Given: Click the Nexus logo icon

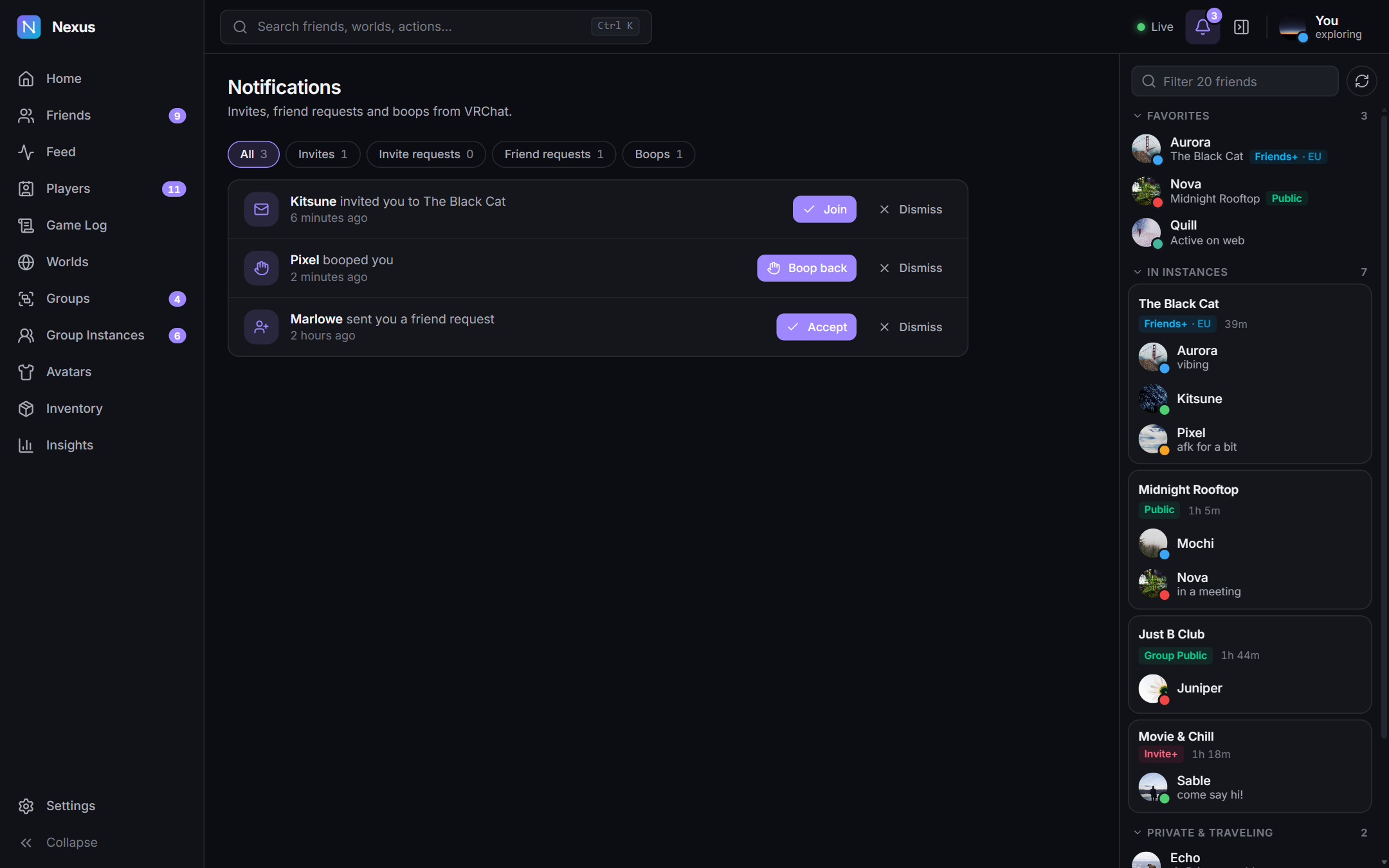Looking at the screenshot, I should tap(29, 27).
